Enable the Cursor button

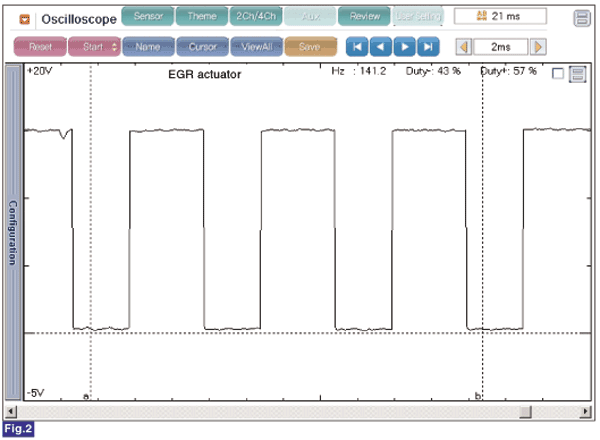[x=202, y=47]
